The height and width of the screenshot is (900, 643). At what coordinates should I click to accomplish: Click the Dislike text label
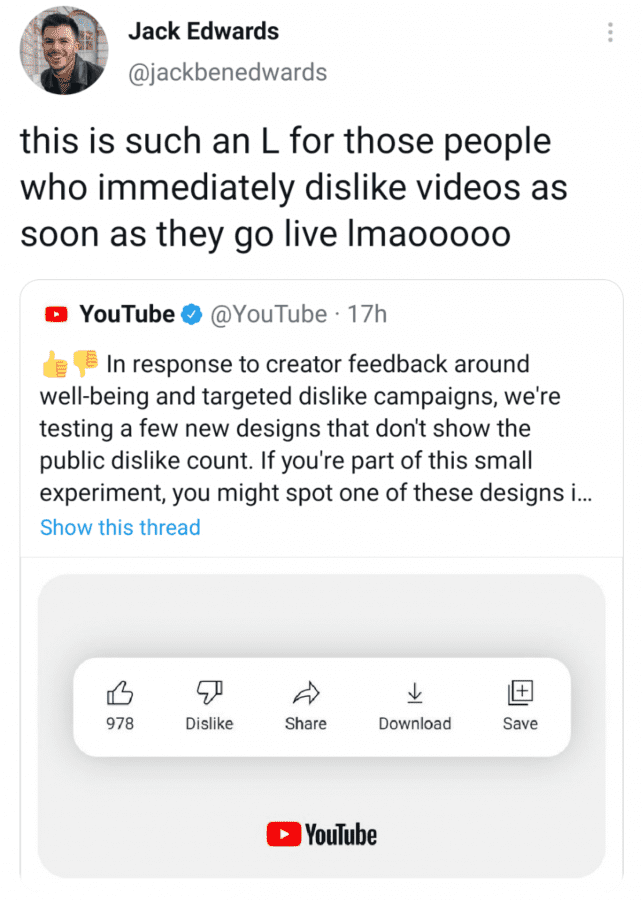point(210,723)
